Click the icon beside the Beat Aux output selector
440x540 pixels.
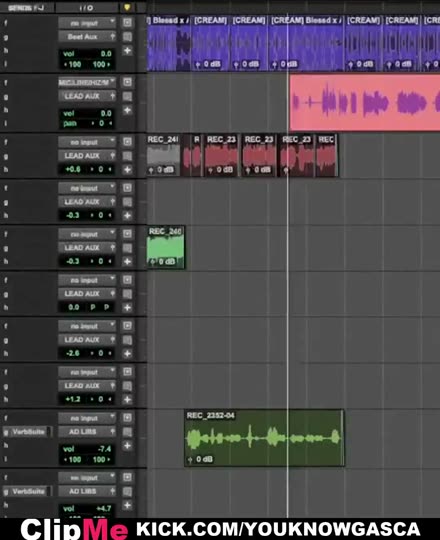pyautogui.click(x=127, y=37)
